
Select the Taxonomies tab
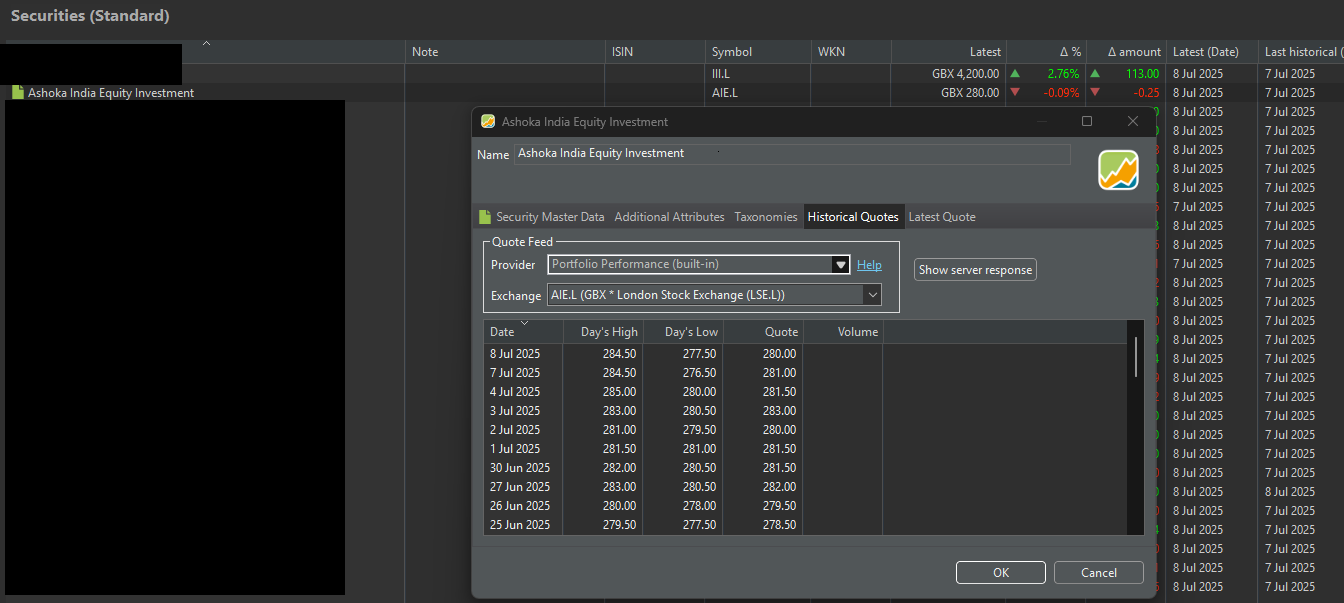pos(766,217)
